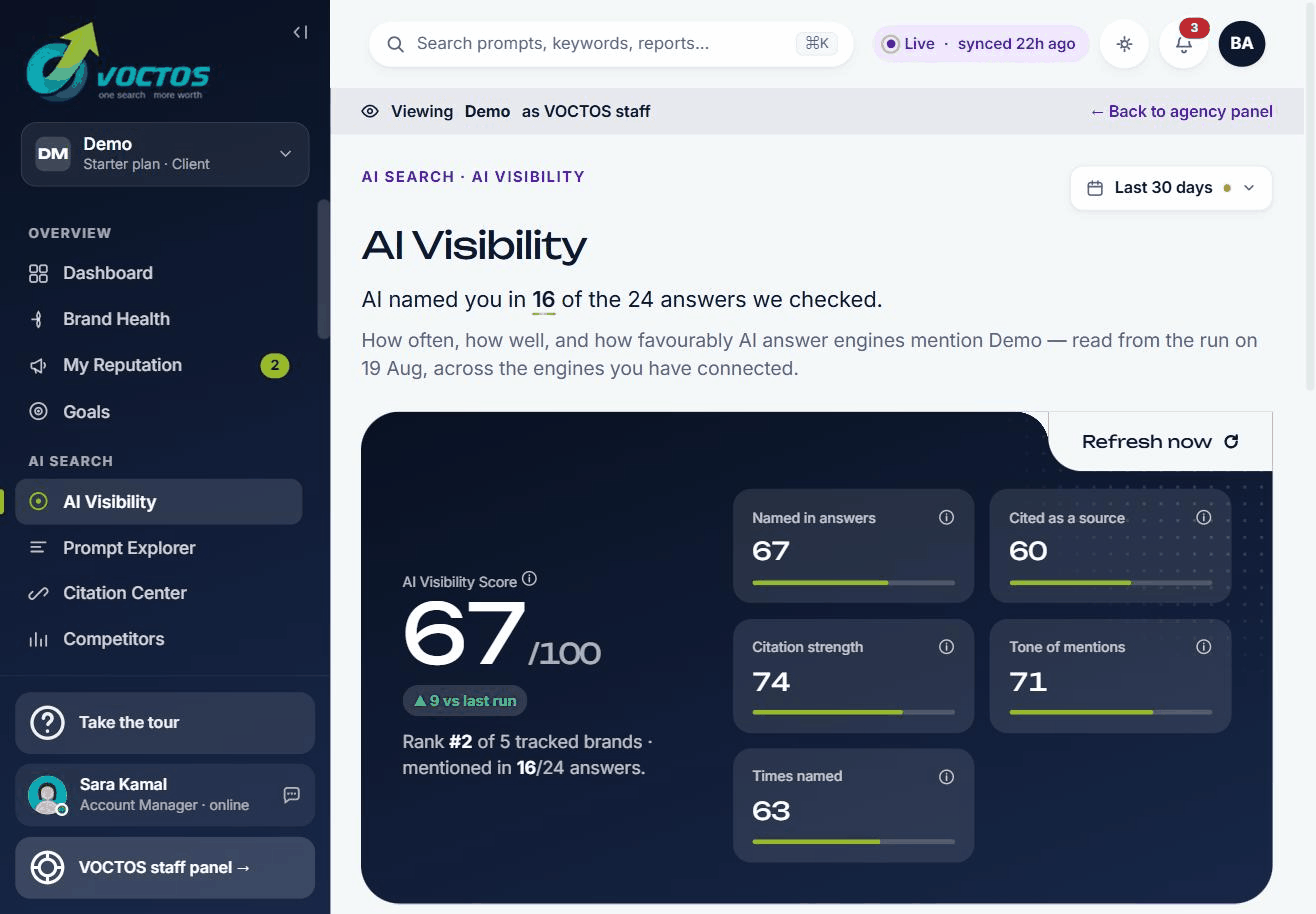Click the AI Visibility sidebar icon
The height and width of the screenshot is (914, 1316).
click(38, 501)
